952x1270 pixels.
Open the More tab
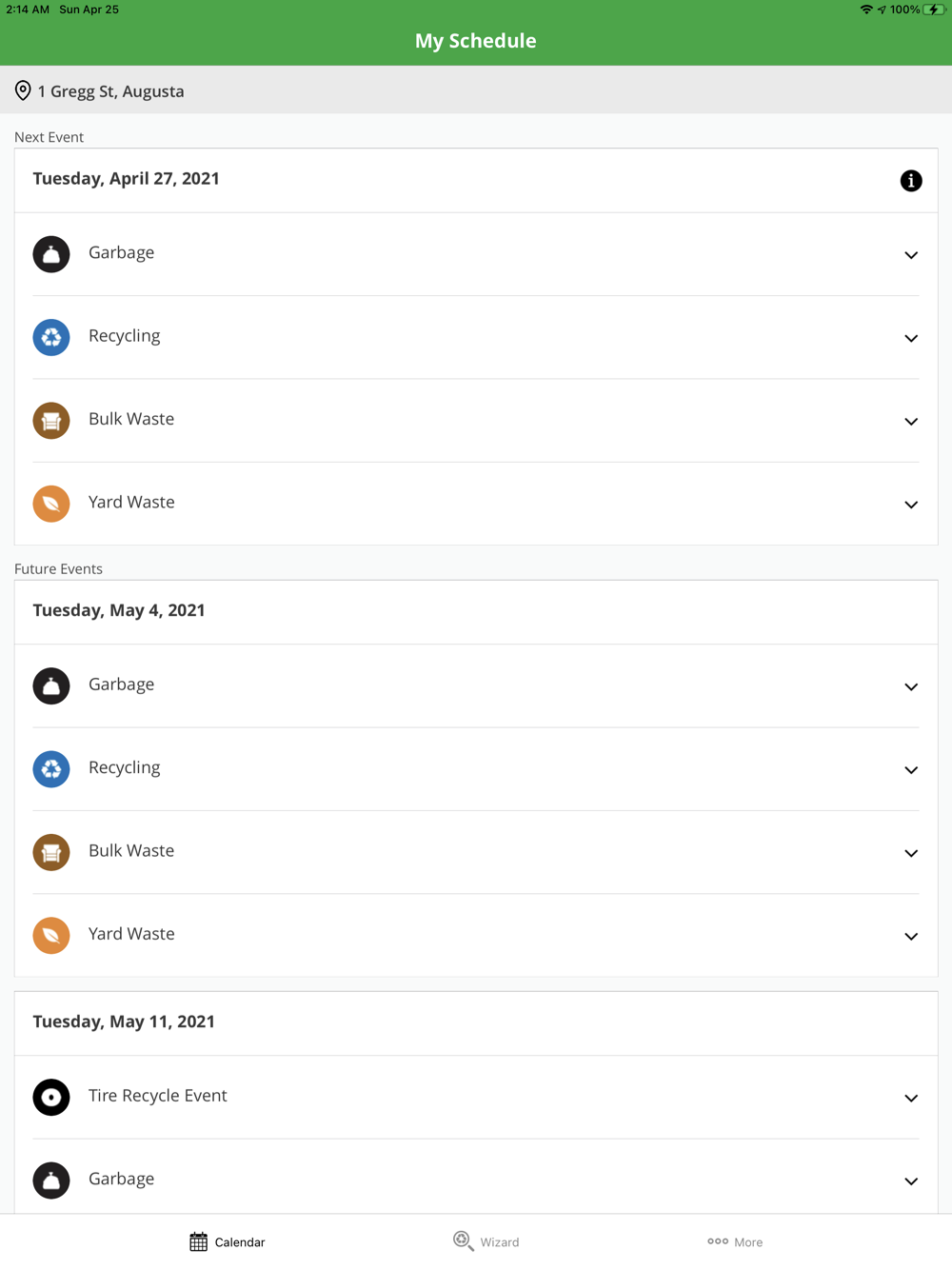[735, 1241]
